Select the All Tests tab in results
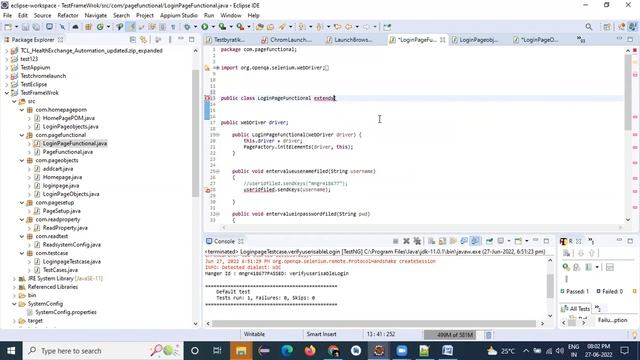Screen dimensions: 640x360 click(x=576, y=309)
